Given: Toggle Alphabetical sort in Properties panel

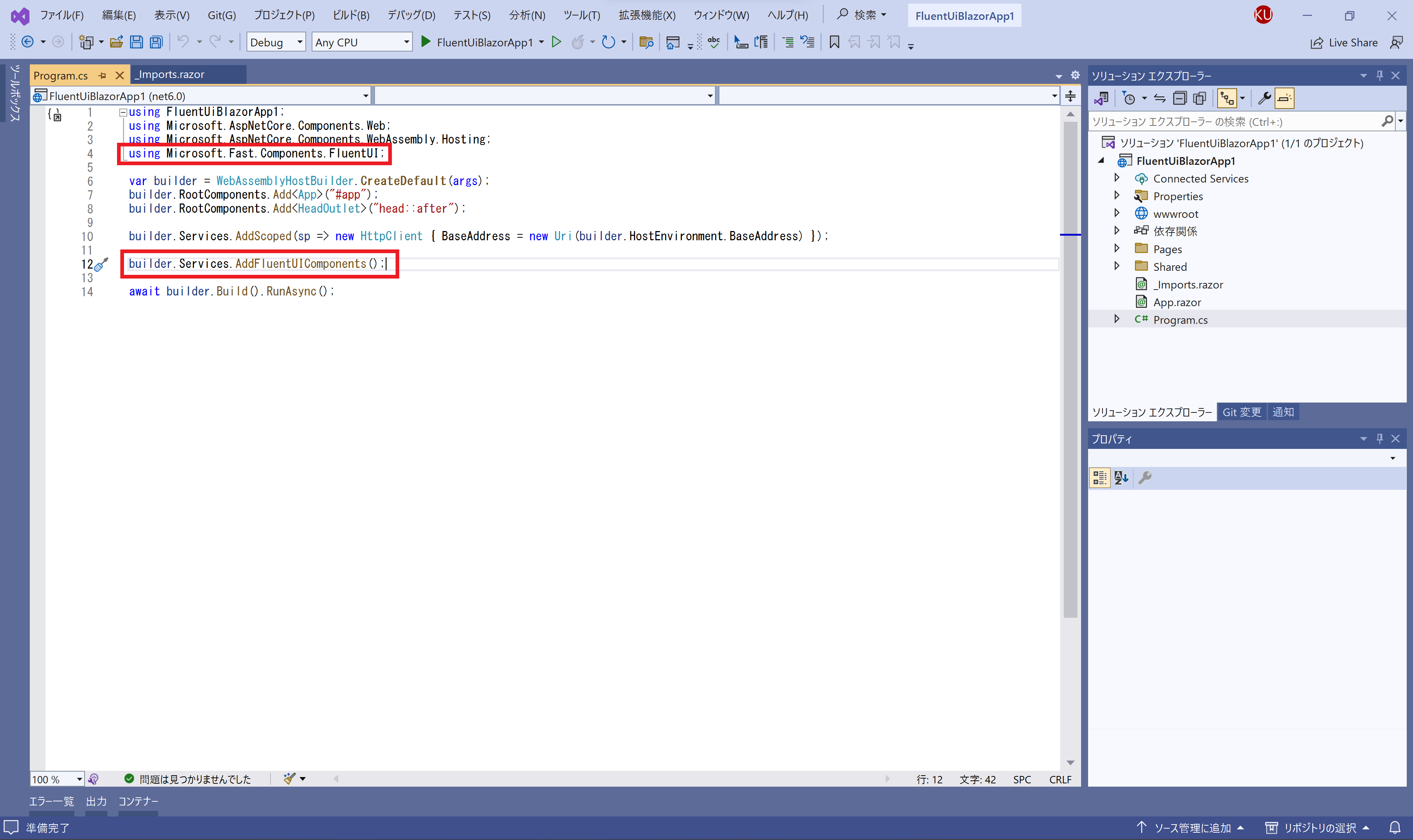Looking at the screenshot, I should point(1121,478).
